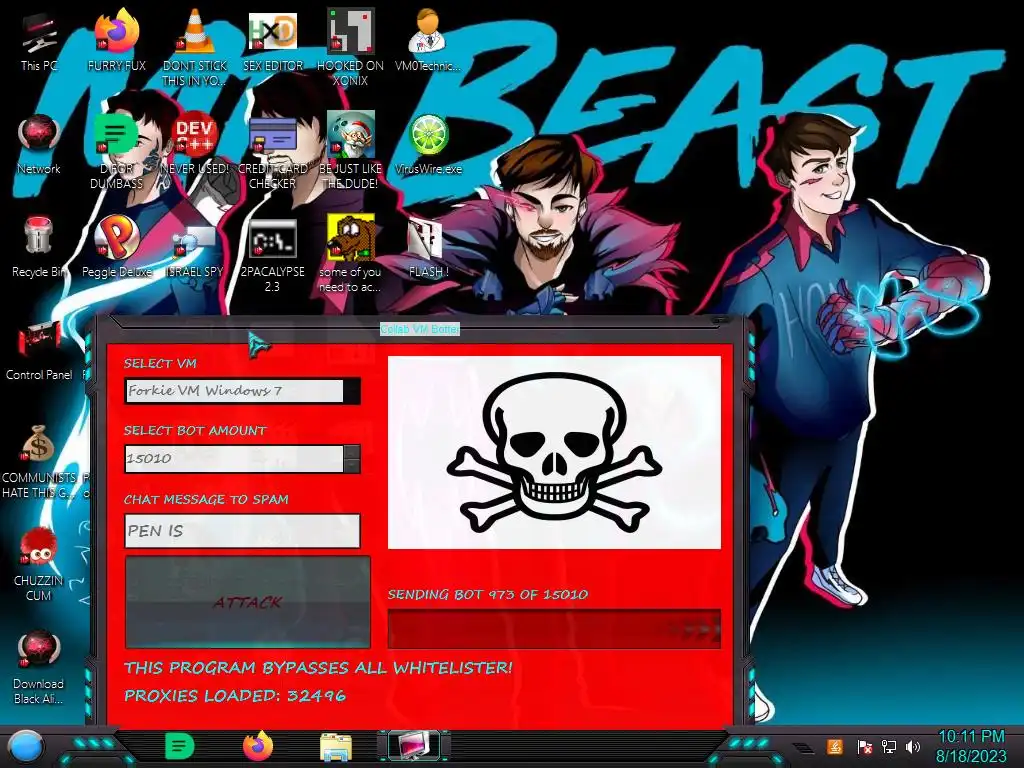The height and width of the screenshot is (768, 1024).
Task: Click the Forkie VM Windows 7 combo box
Action: [242, 391]
